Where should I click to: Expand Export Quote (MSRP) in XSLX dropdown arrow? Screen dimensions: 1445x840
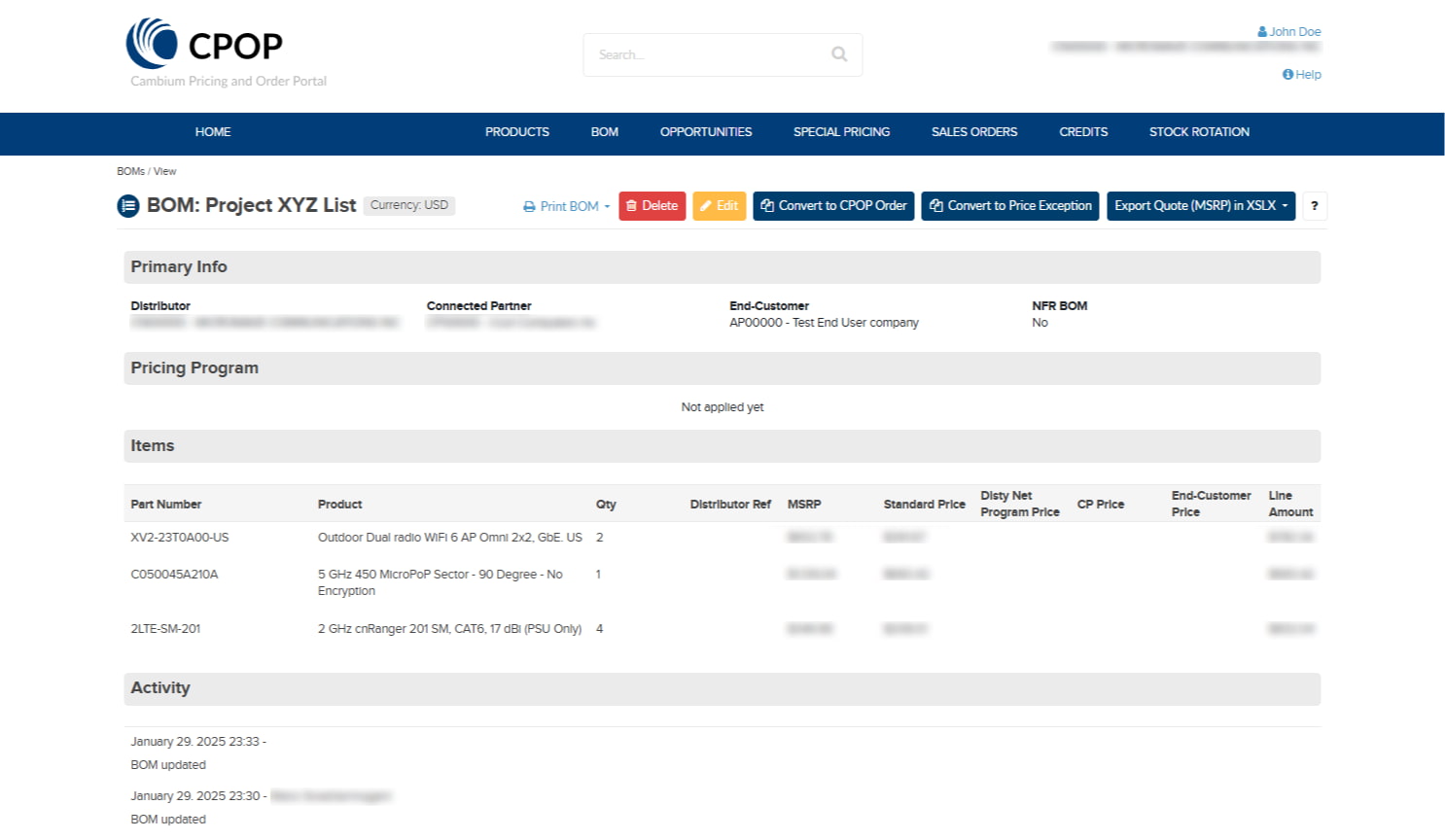tap(1285, 206)
